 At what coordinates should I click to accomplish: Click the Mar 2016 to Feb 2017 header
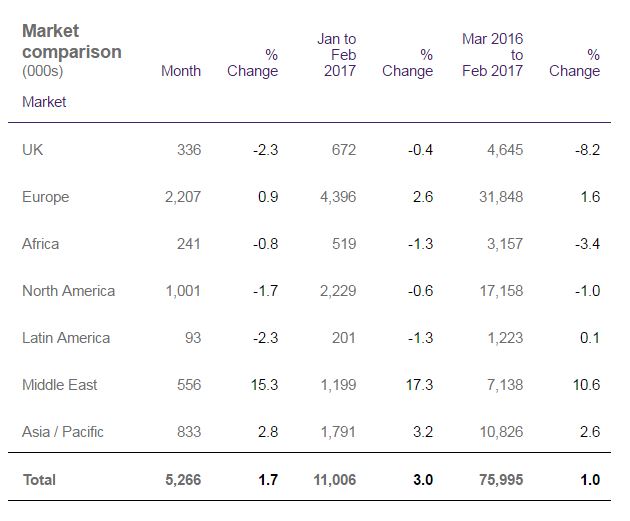pyautogui.click(x=492, y=55)
